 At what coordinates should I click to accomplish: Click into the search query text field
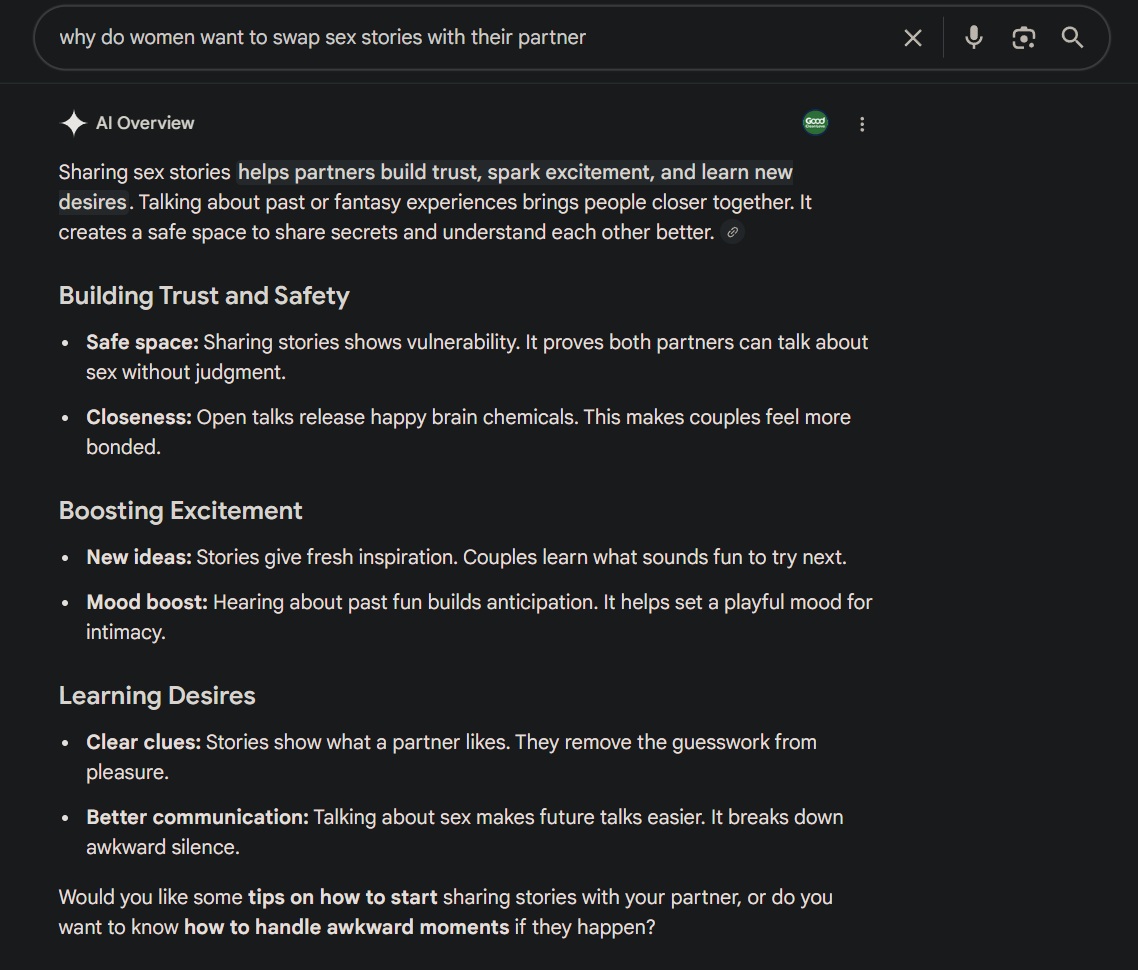[464, 38]
